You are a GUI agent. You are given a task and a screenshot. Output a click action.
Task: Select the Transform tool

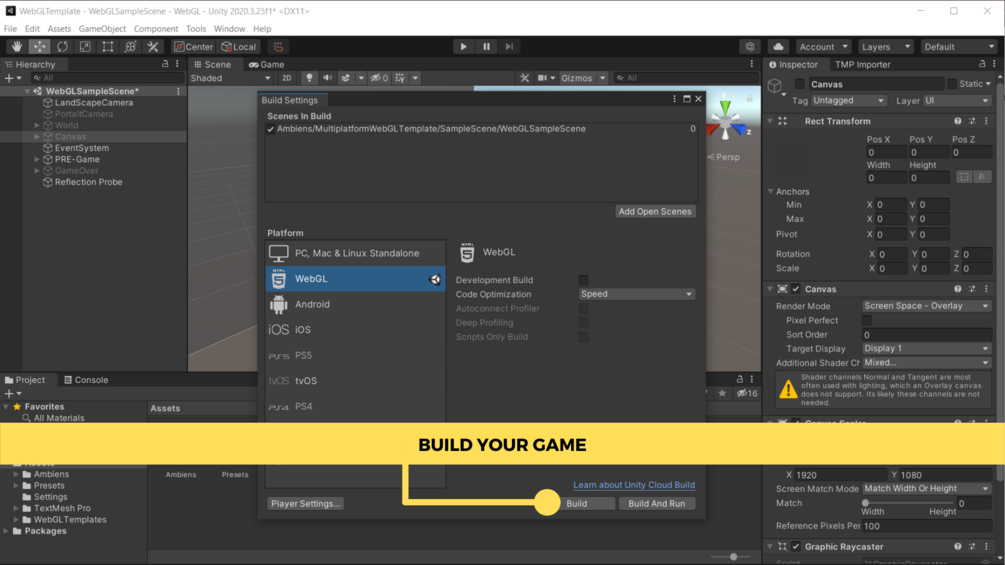point(130,47)
